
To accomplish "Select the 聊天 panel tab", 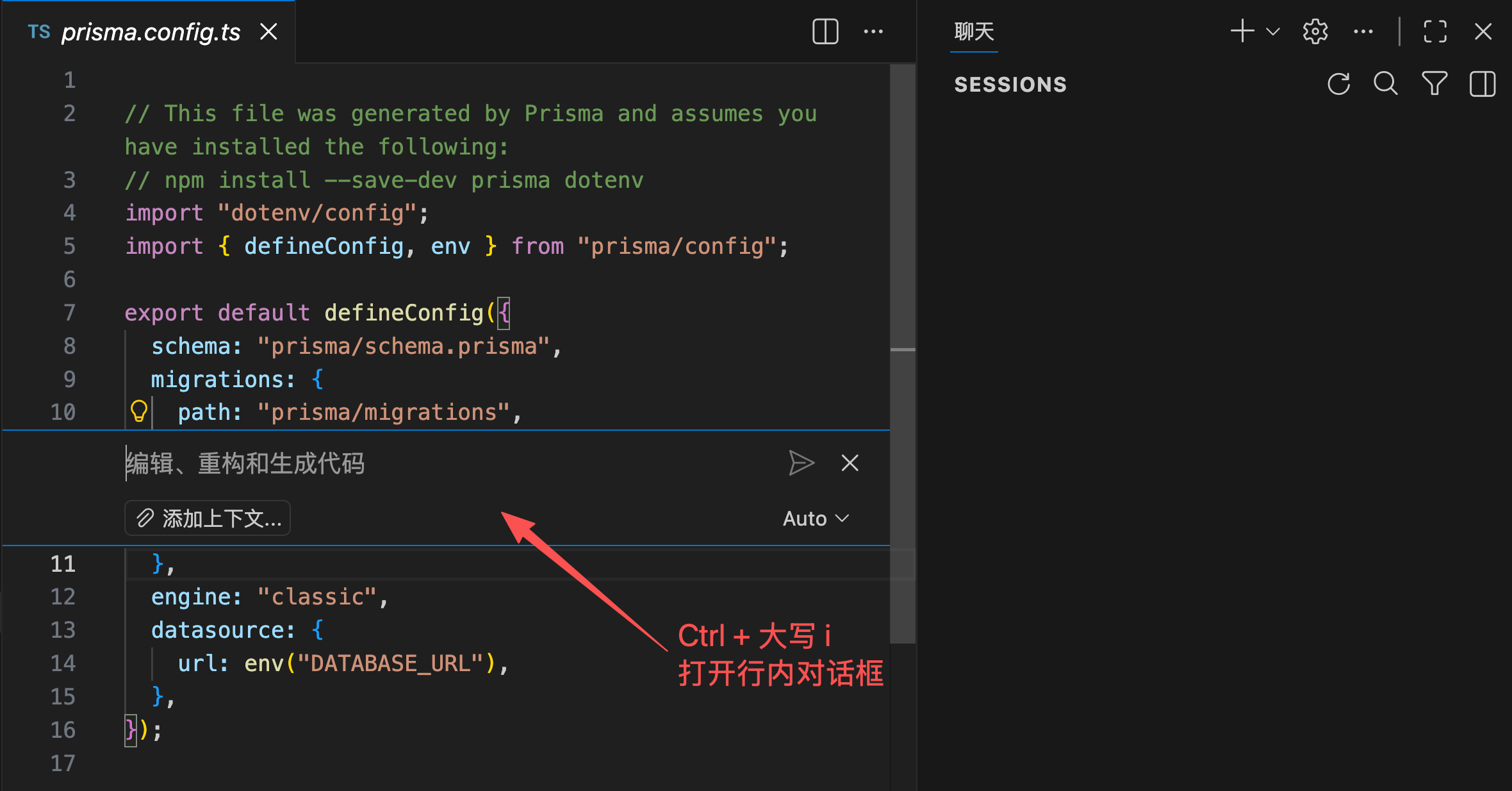I will pyautogui.click(x=973, y=31).
